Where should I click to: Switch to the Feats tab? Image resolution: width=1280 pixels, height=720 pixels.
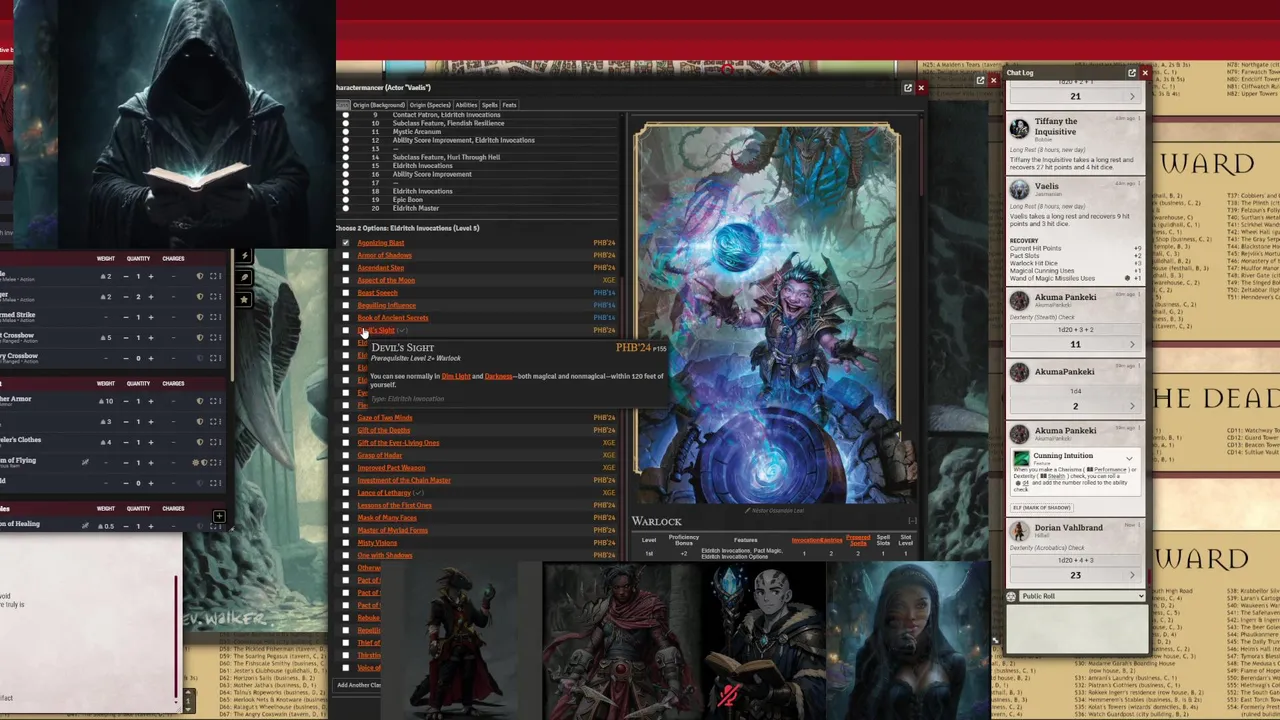509,105
